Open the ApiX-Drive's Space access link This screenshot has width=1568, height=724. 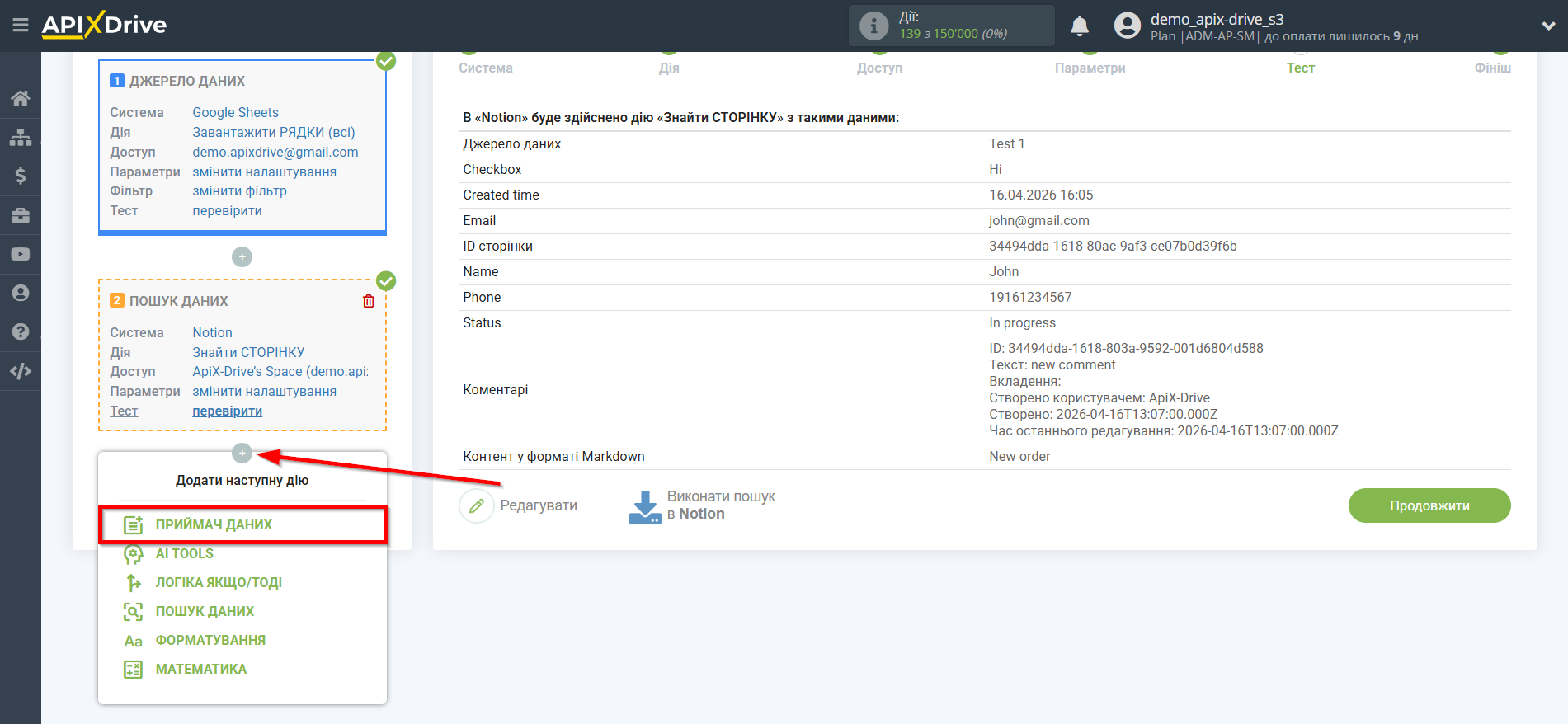click(280, 371)
